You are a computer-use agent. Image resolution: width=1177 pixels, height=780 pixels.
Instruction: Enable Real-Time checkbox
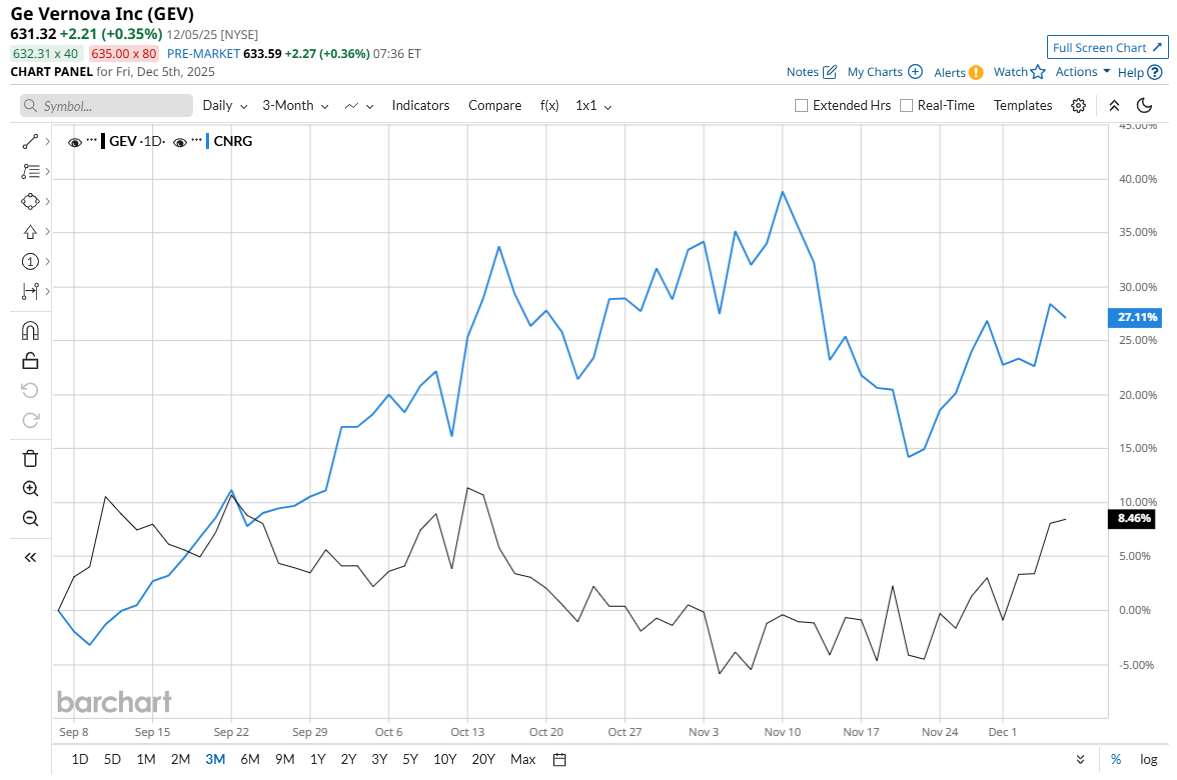907,106
